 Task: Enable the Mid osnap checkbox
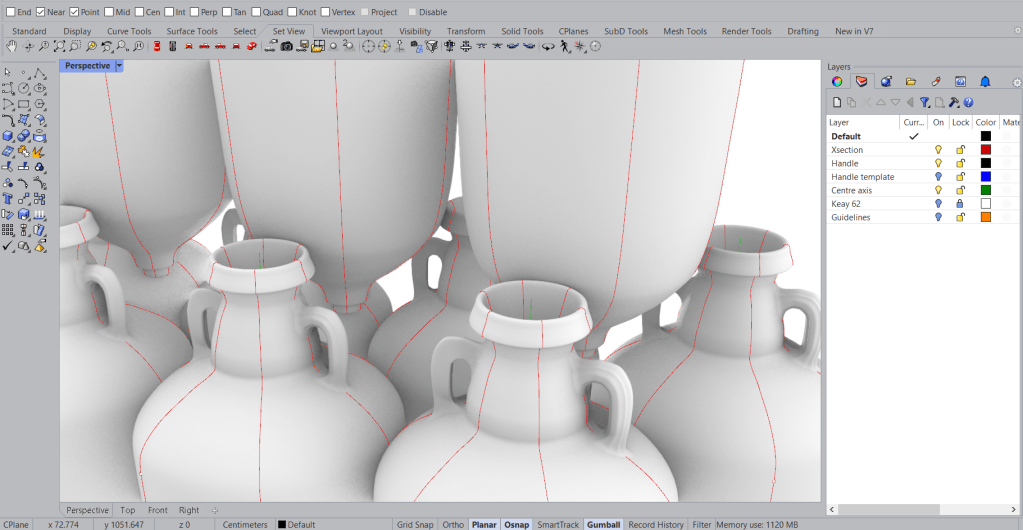click(x=108, y=12)
